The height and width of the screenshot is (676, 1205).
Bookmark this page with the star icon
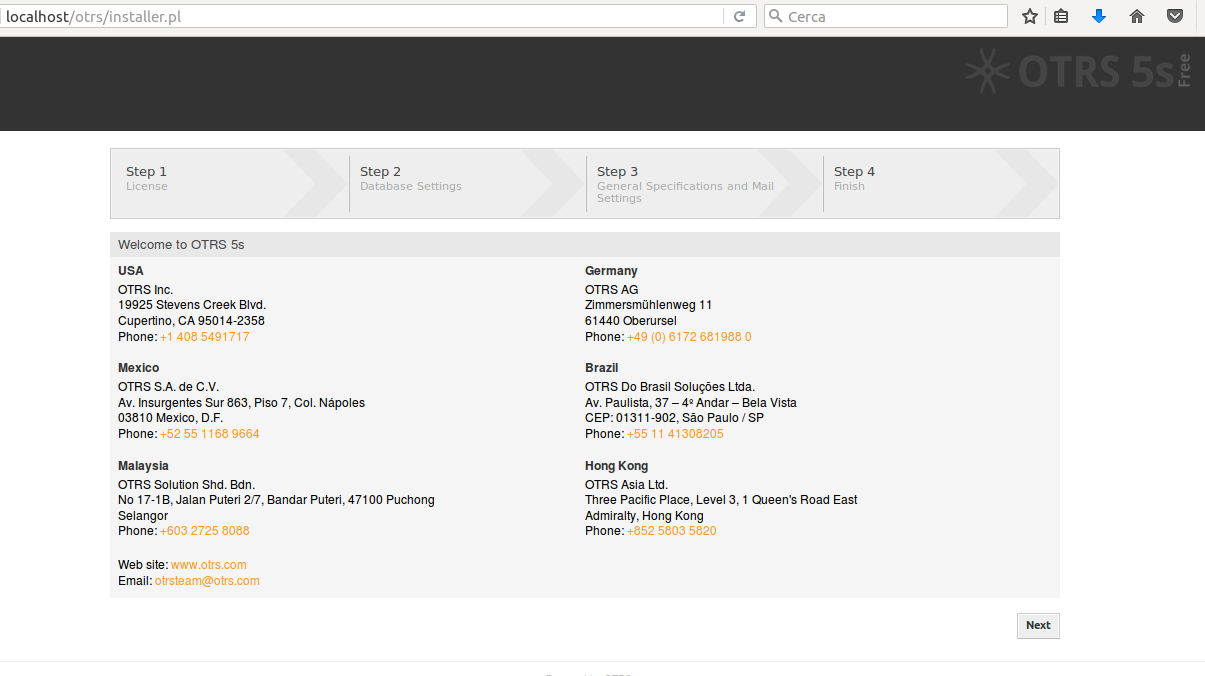(x=1029, y=16)
